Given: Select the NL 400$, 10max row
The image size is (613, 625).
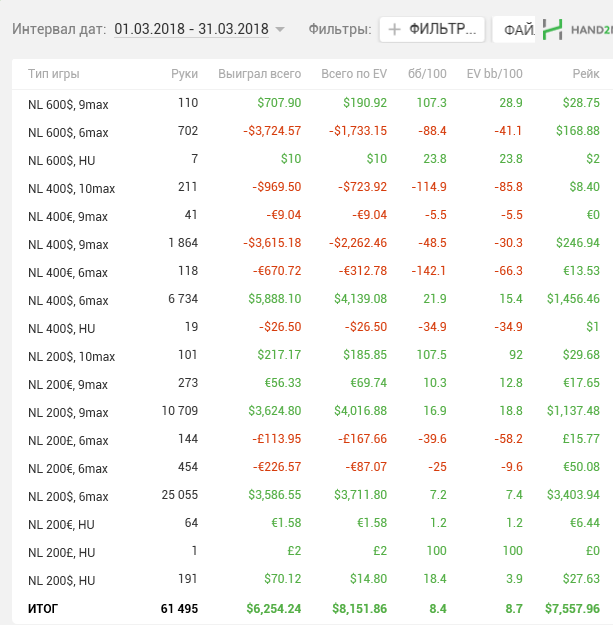Looking at the screenshot, I should [x=71, y=188].
